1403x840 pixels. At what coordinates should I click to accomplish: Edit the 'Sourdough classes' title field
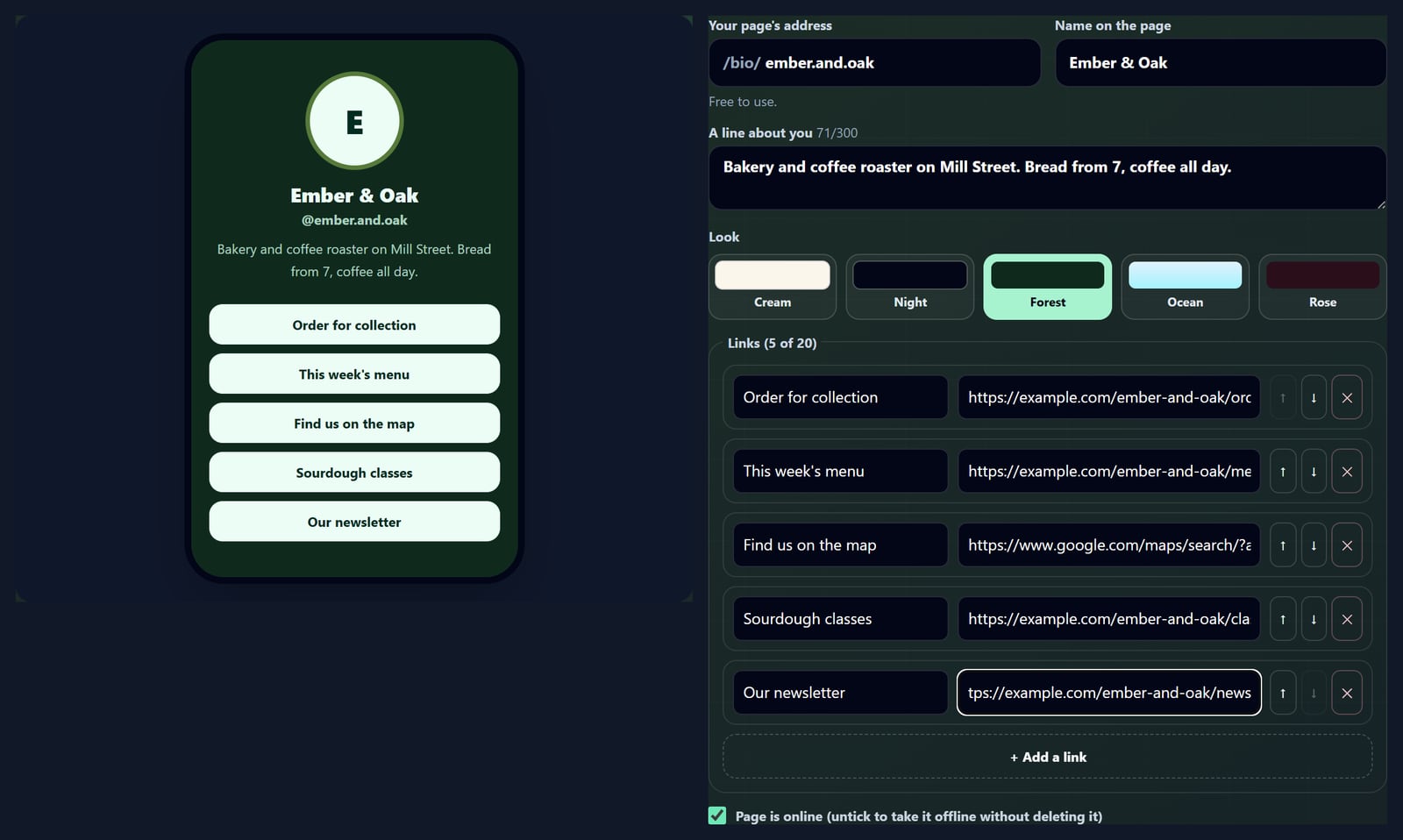click(x=840, y=618)
